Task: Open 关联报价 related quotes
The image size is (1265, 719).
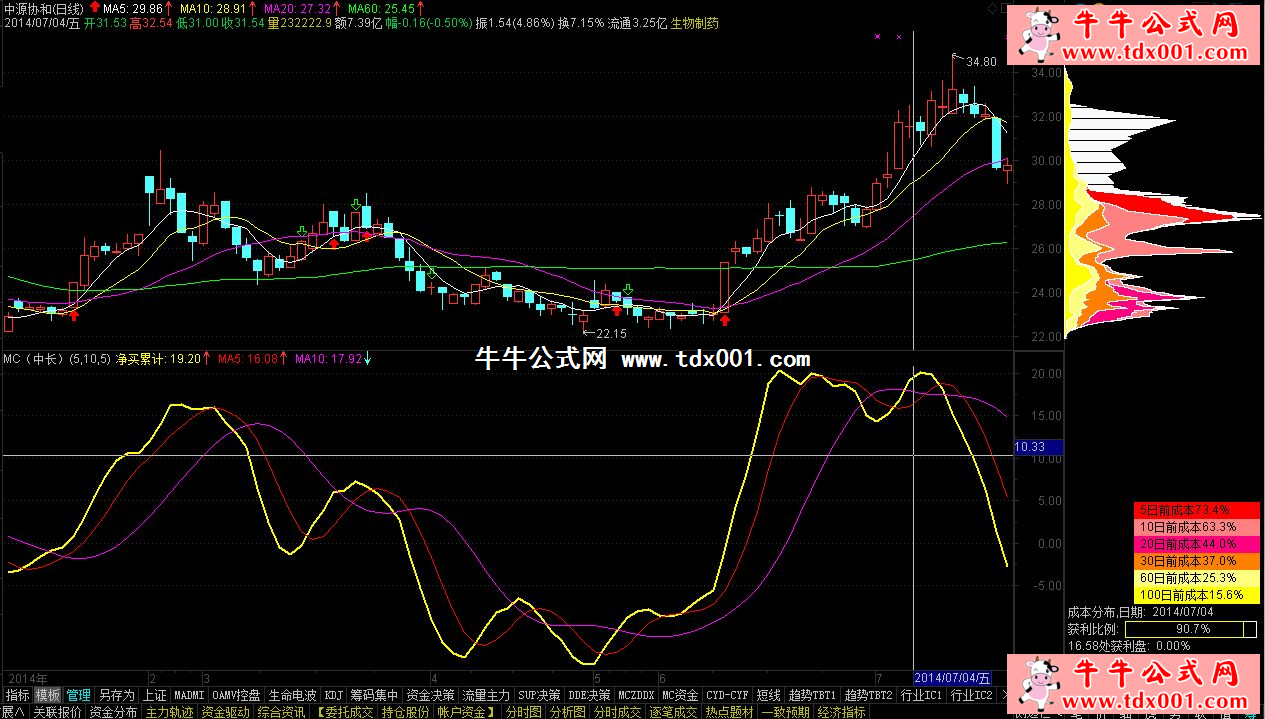Action: pos(57,712)
